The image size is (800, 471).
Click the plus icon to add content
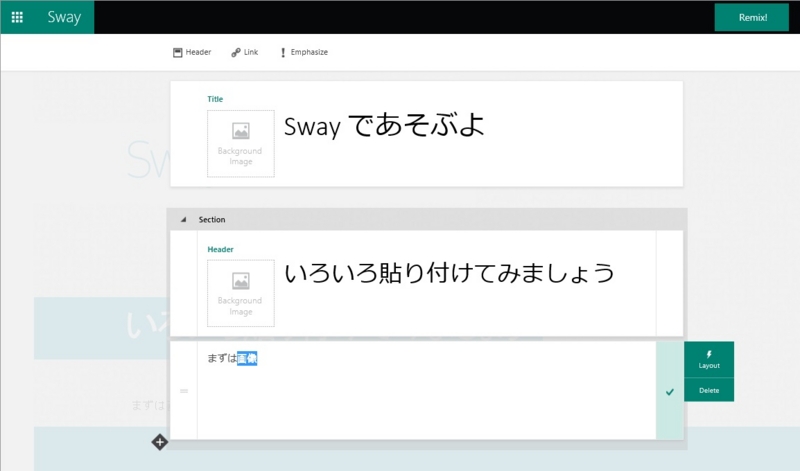click(x=160, y=442)
